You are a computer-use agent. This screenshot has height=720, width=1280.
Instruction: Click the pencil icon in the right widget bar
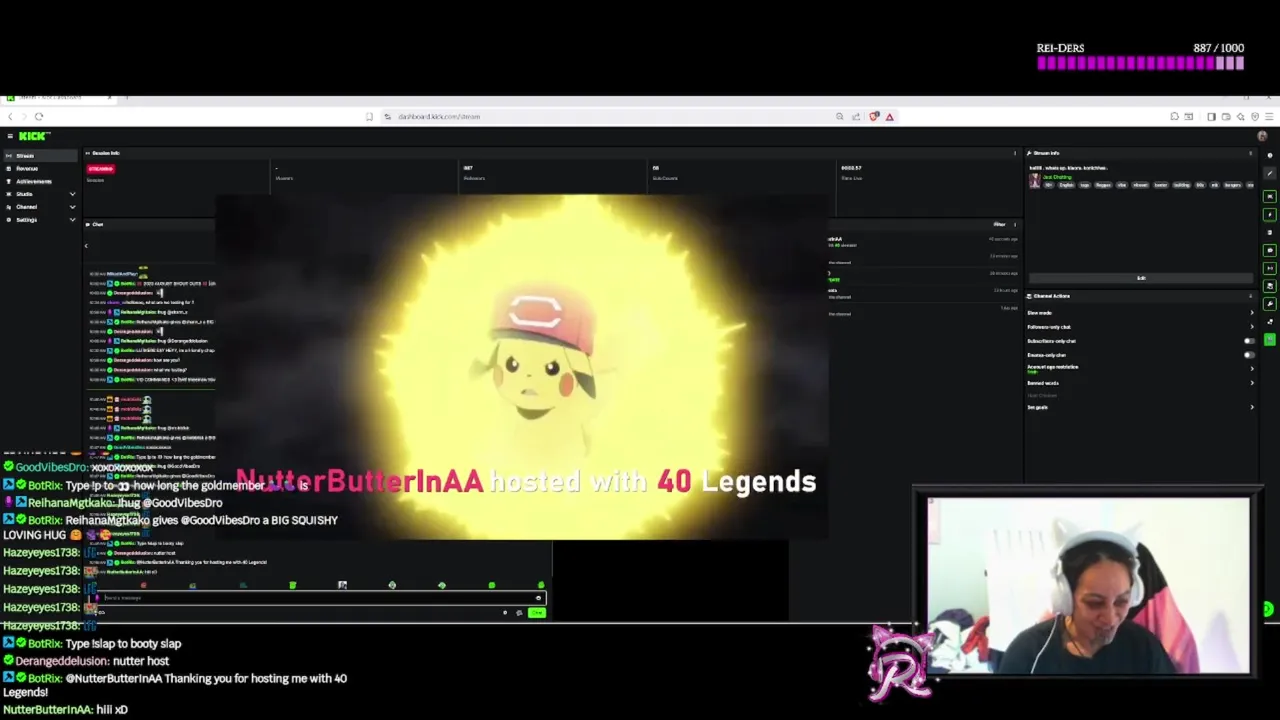click(x=1270, y=173)
